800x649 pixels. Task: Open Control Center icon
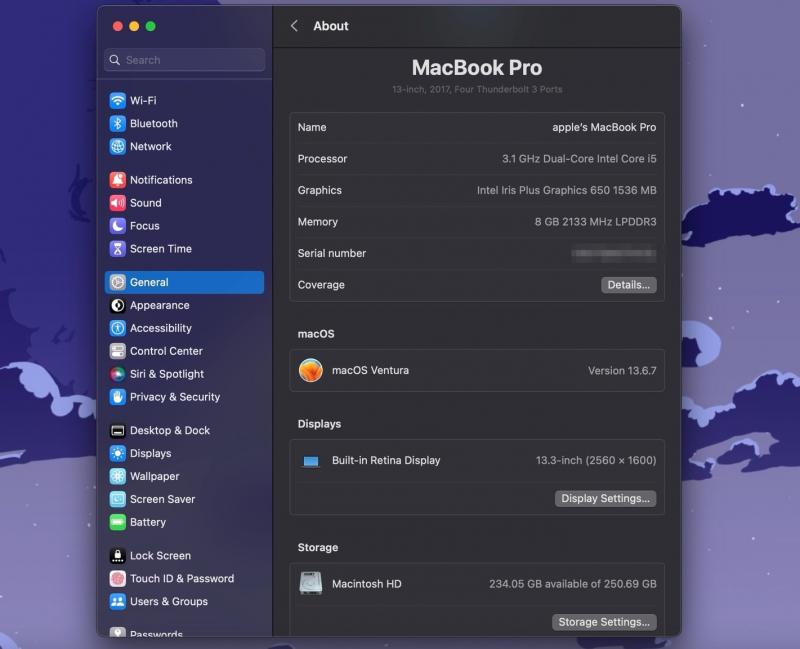(117, 351)
